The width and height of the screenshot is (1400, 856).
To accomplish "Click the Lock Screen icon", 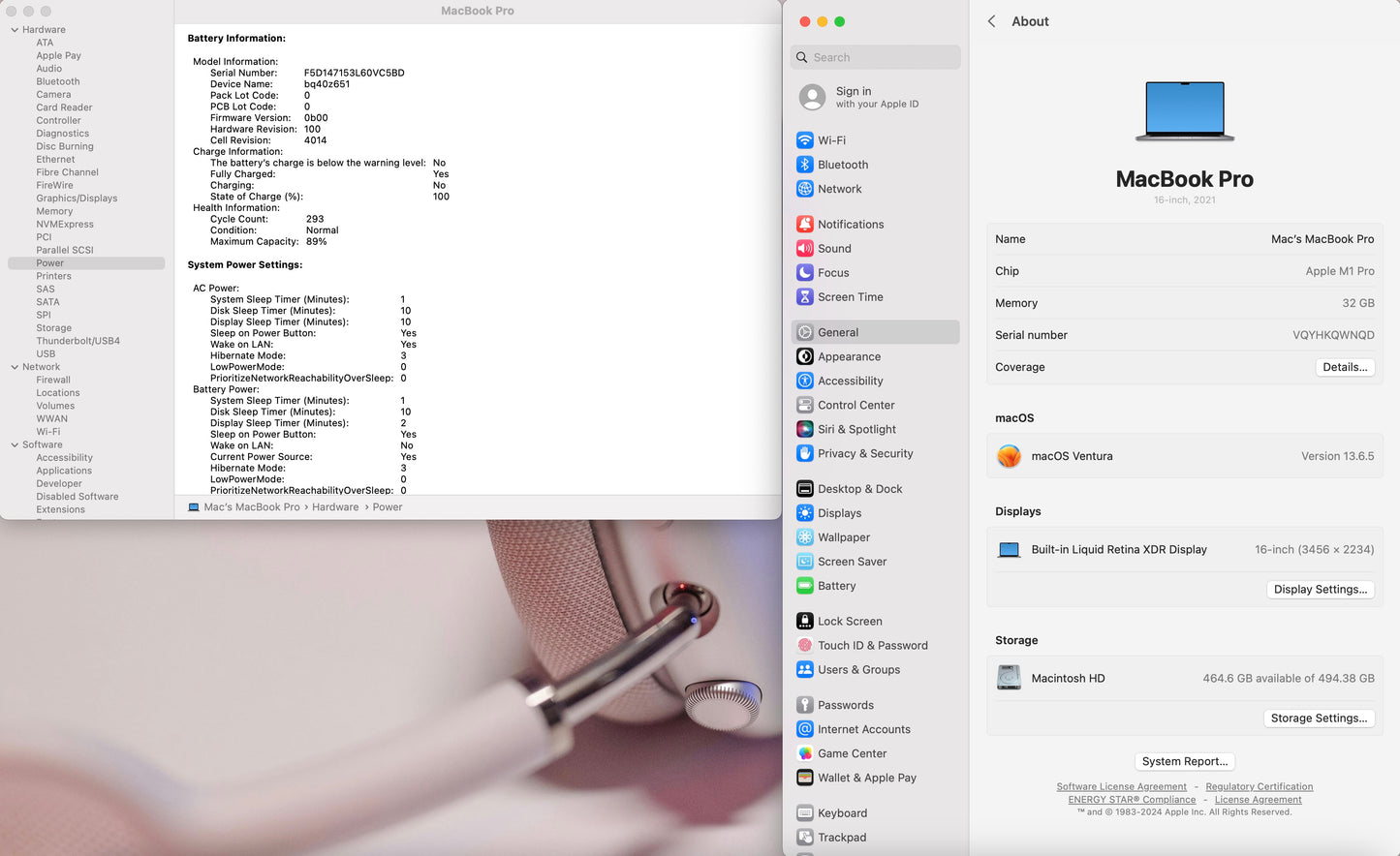I will [804, 621].
